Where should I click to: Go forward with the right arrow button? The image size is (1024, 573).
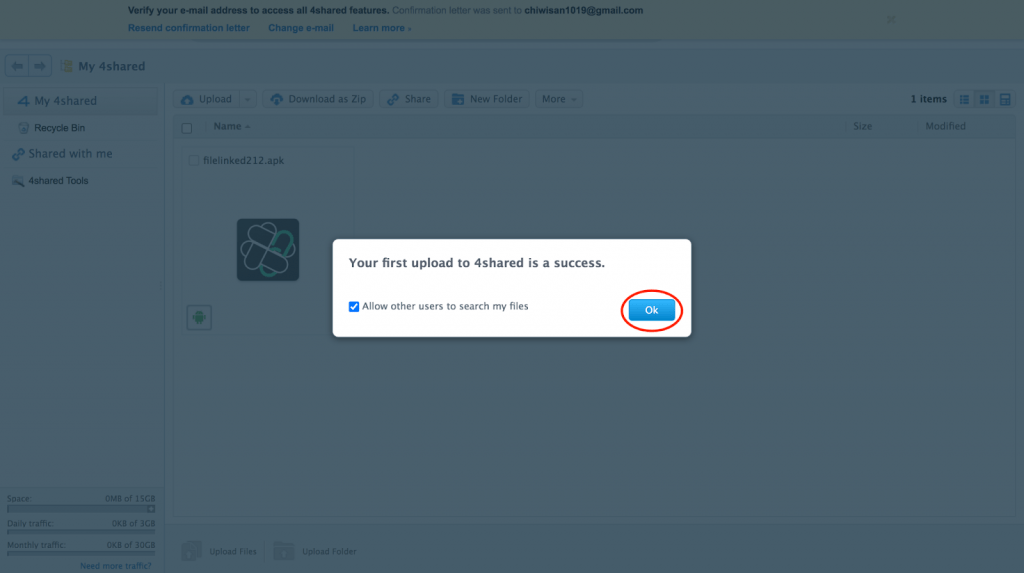(40, 66)
